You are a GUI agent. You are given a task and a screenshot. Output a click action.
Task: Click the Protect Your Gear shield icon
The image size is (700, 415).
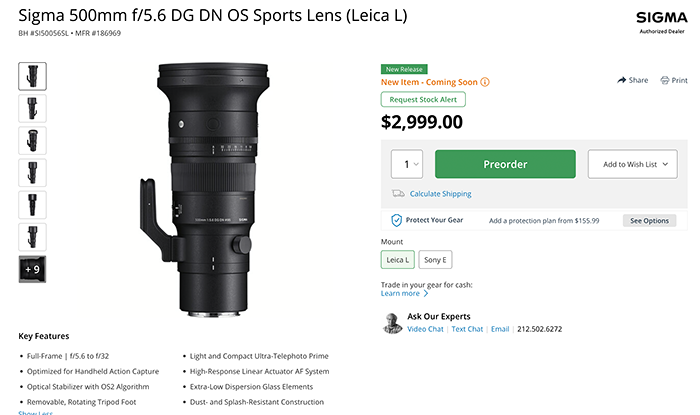point(397,220)
